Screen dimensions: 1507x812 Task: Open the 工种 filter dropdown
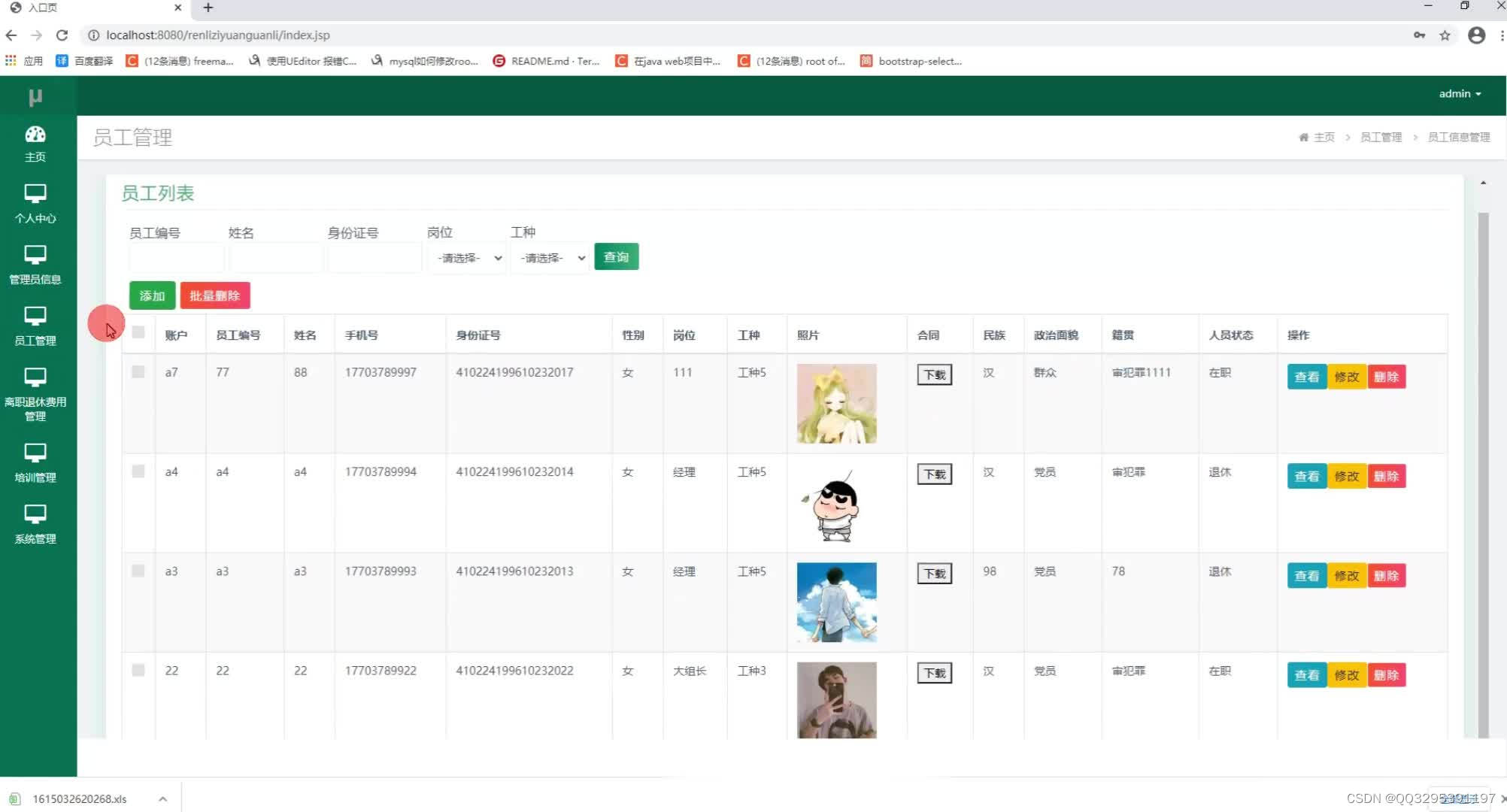click(550, 258)
